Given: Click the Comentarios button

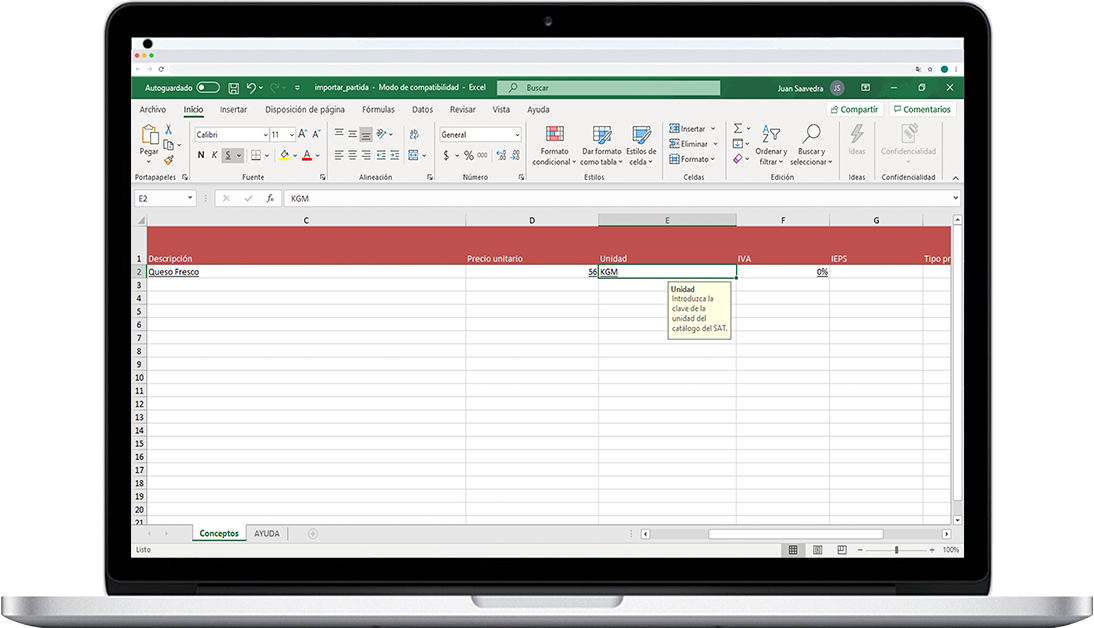Looking at the screenshot, I should coord(921,110).
